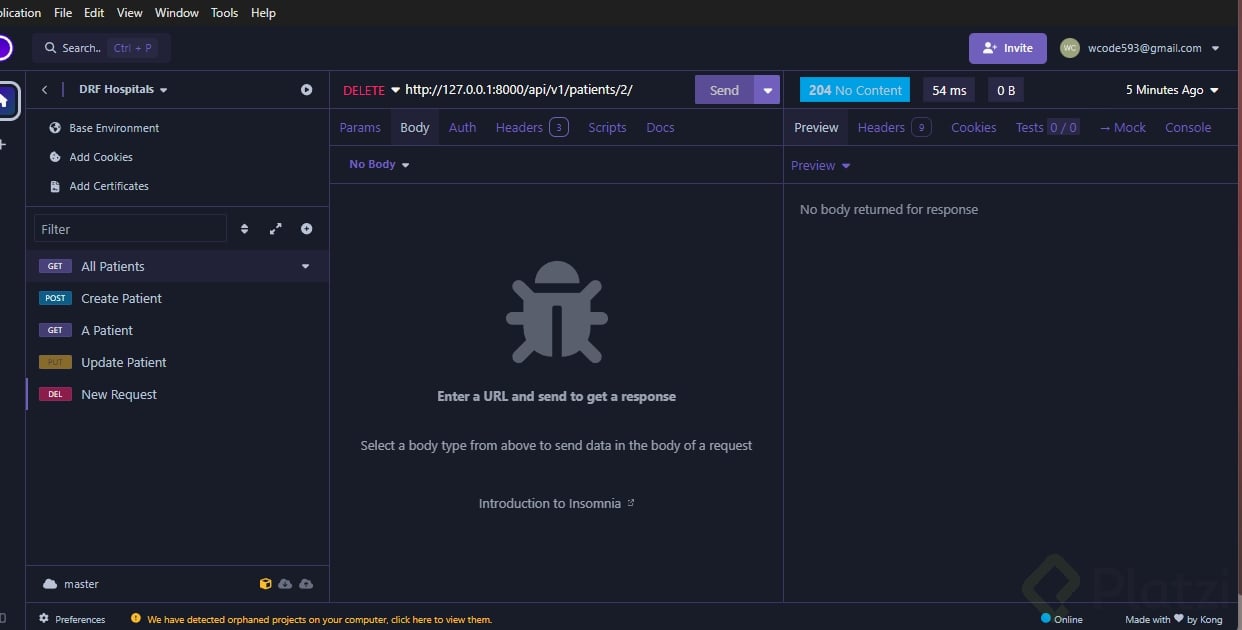Open the Window menu
The width and height of the screenshot is (1242, 630).
tap(177, 13)
